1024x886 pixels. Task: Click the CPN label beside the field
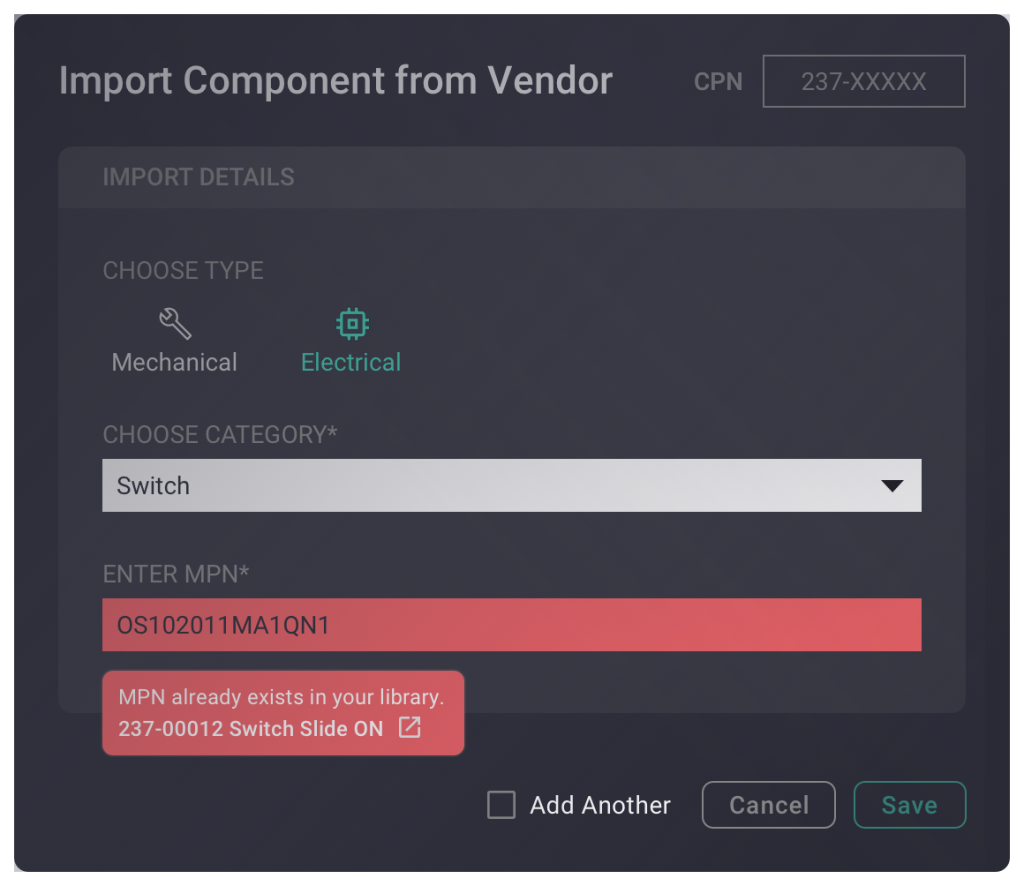718,82
